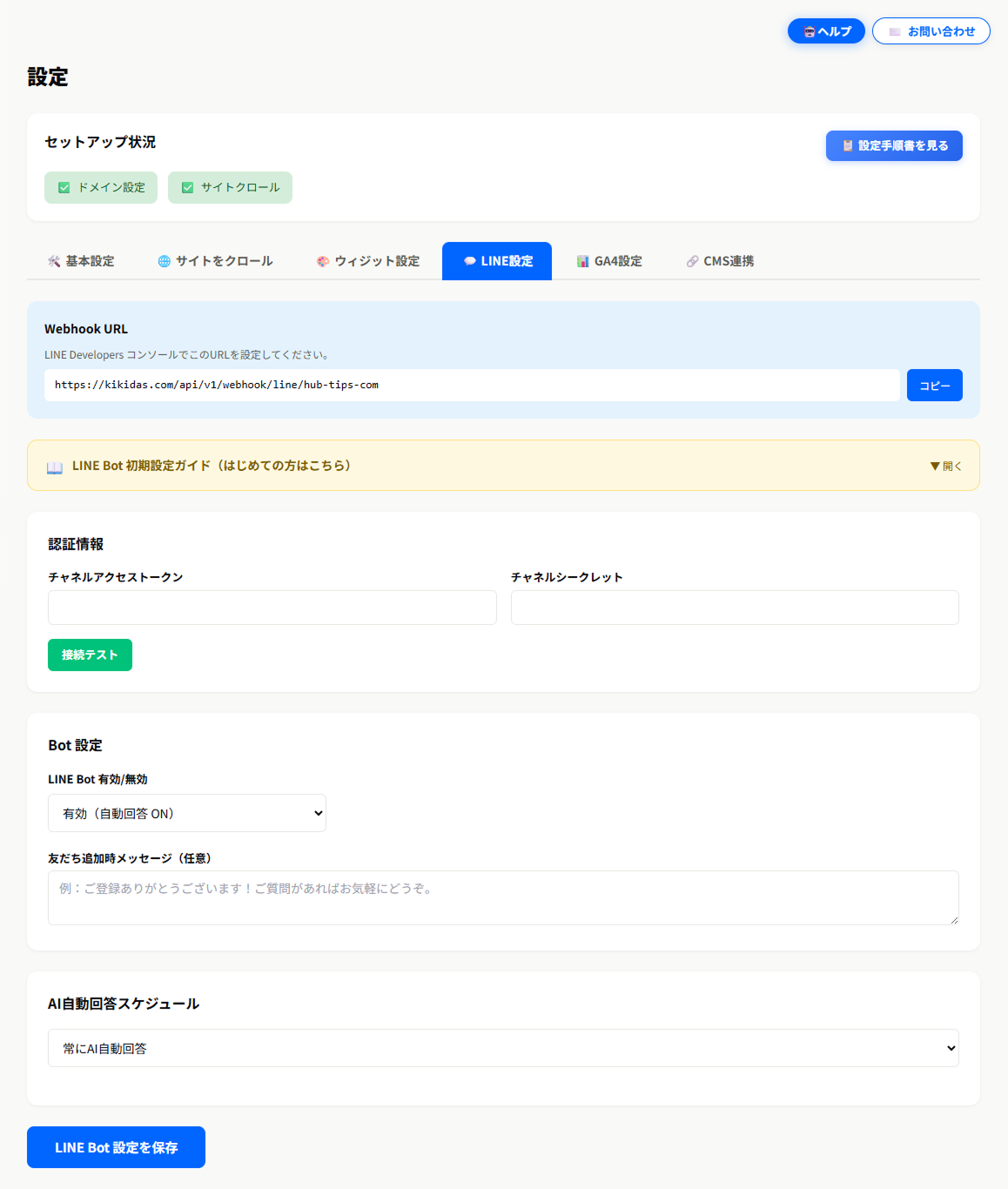
Task: Open the AI自動回答スケジュール dropdown
Action: coord(502,1048)
